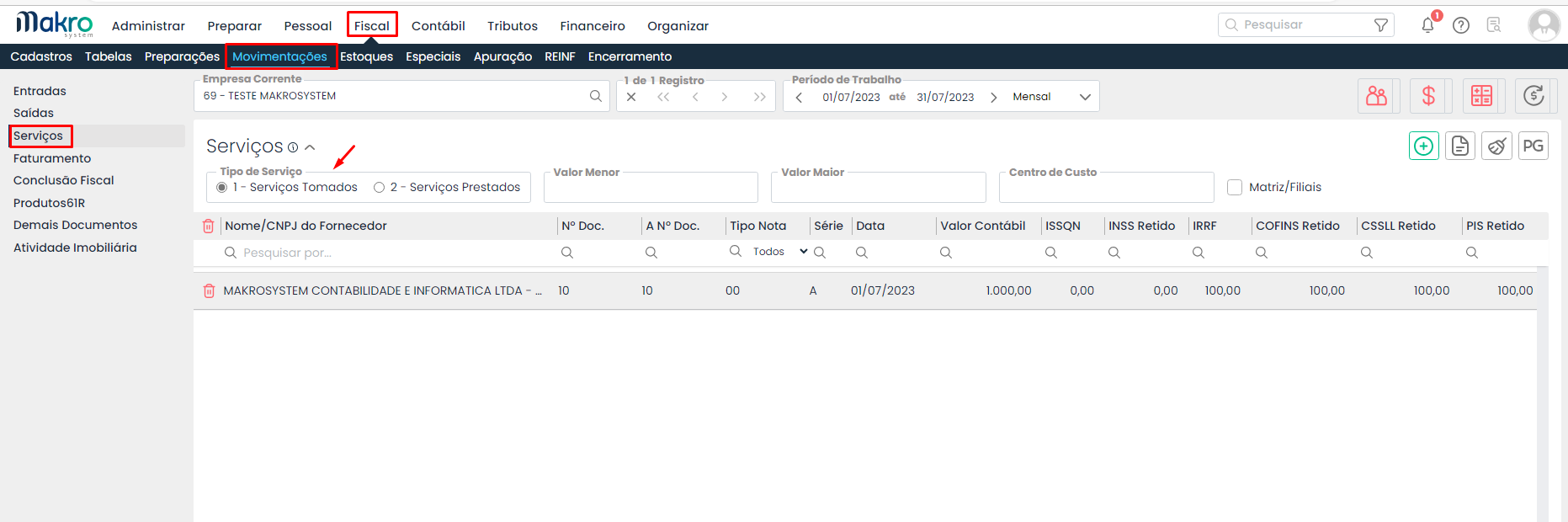The width and height of the screenshot is (1568, 522).
Task: Open the notifications bell
Action: click(1427, 25)
